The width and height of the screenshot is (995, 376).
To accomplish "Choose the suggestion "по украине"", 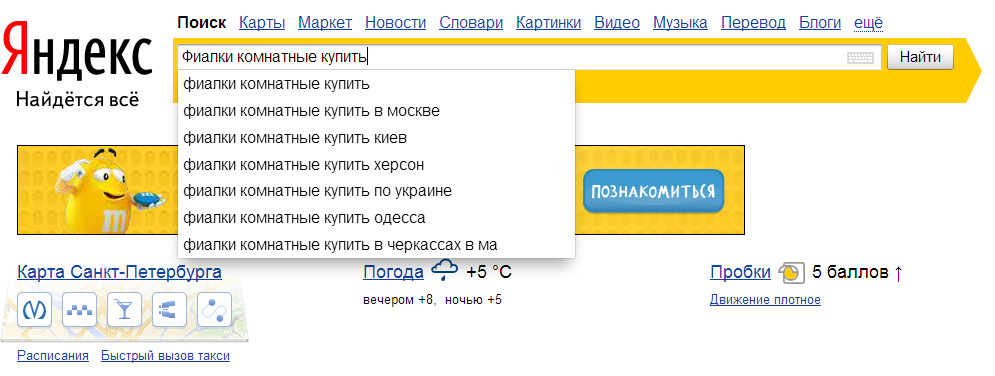I will (x=376, y=191).
